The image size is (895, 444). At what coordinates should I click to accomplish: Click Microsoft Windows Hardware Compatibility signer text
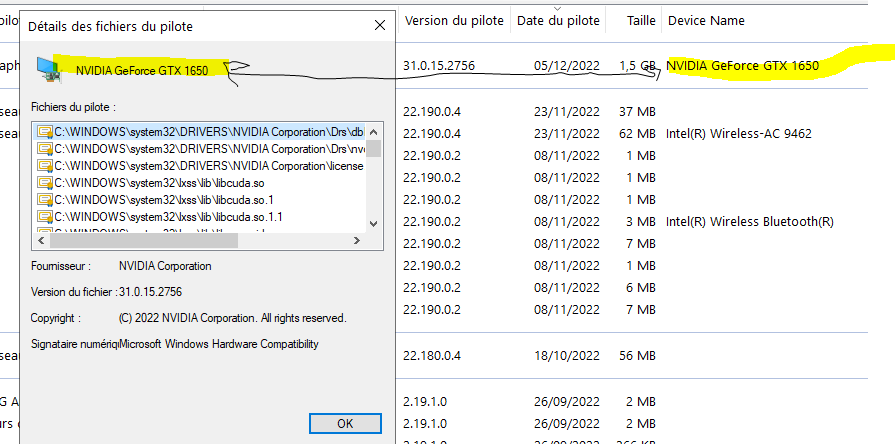[x=219, y=344]
